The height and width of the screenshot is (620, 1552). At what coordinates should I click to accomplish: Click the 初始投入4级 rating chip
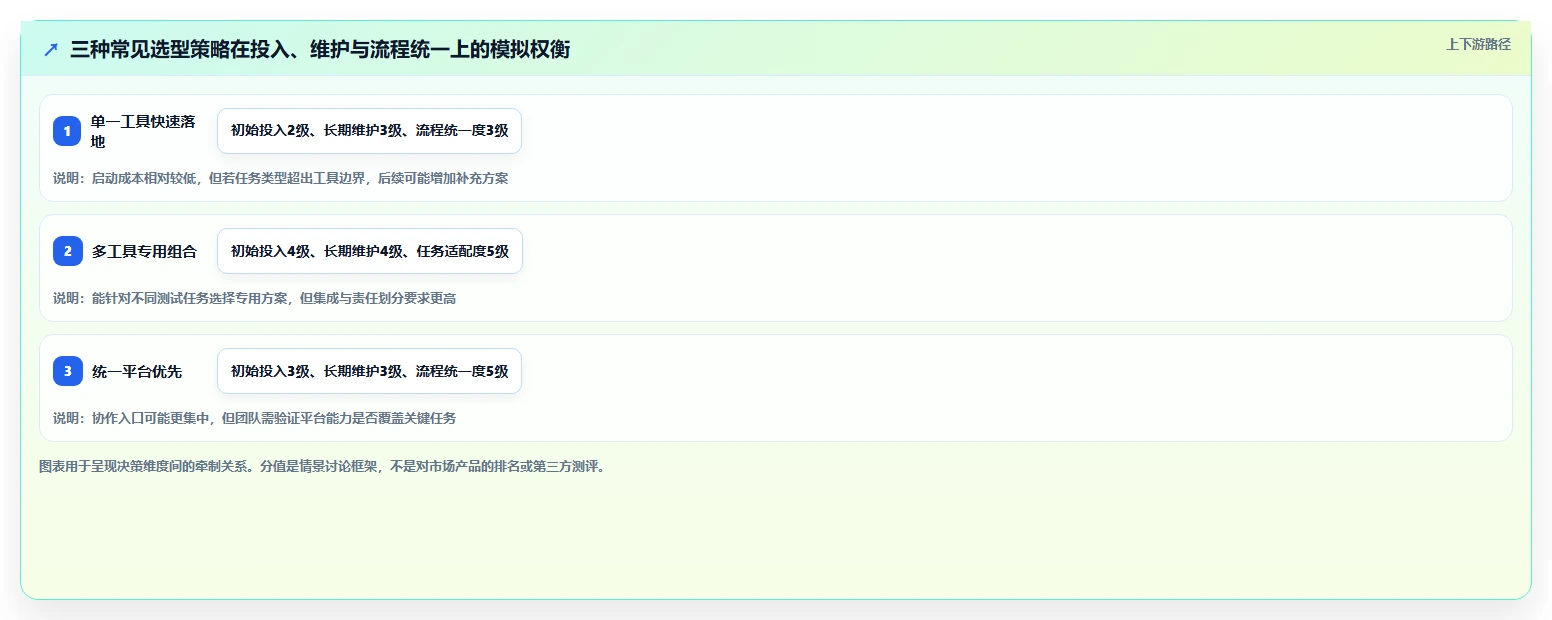pyautogui.click(x=369, y=251)
